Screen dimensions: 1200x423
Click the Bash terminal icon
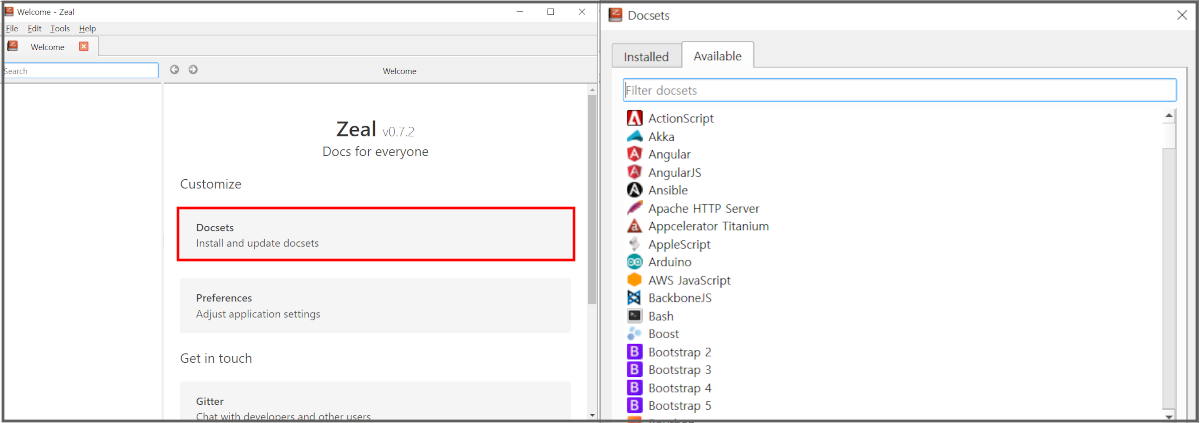634,316
